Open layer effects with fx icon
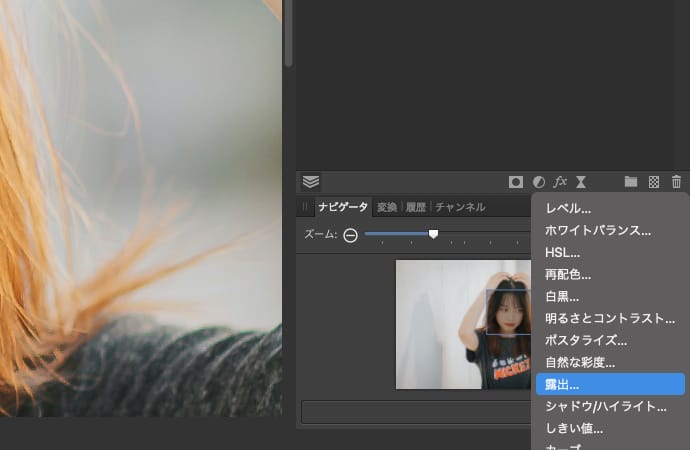 (560, 182)
